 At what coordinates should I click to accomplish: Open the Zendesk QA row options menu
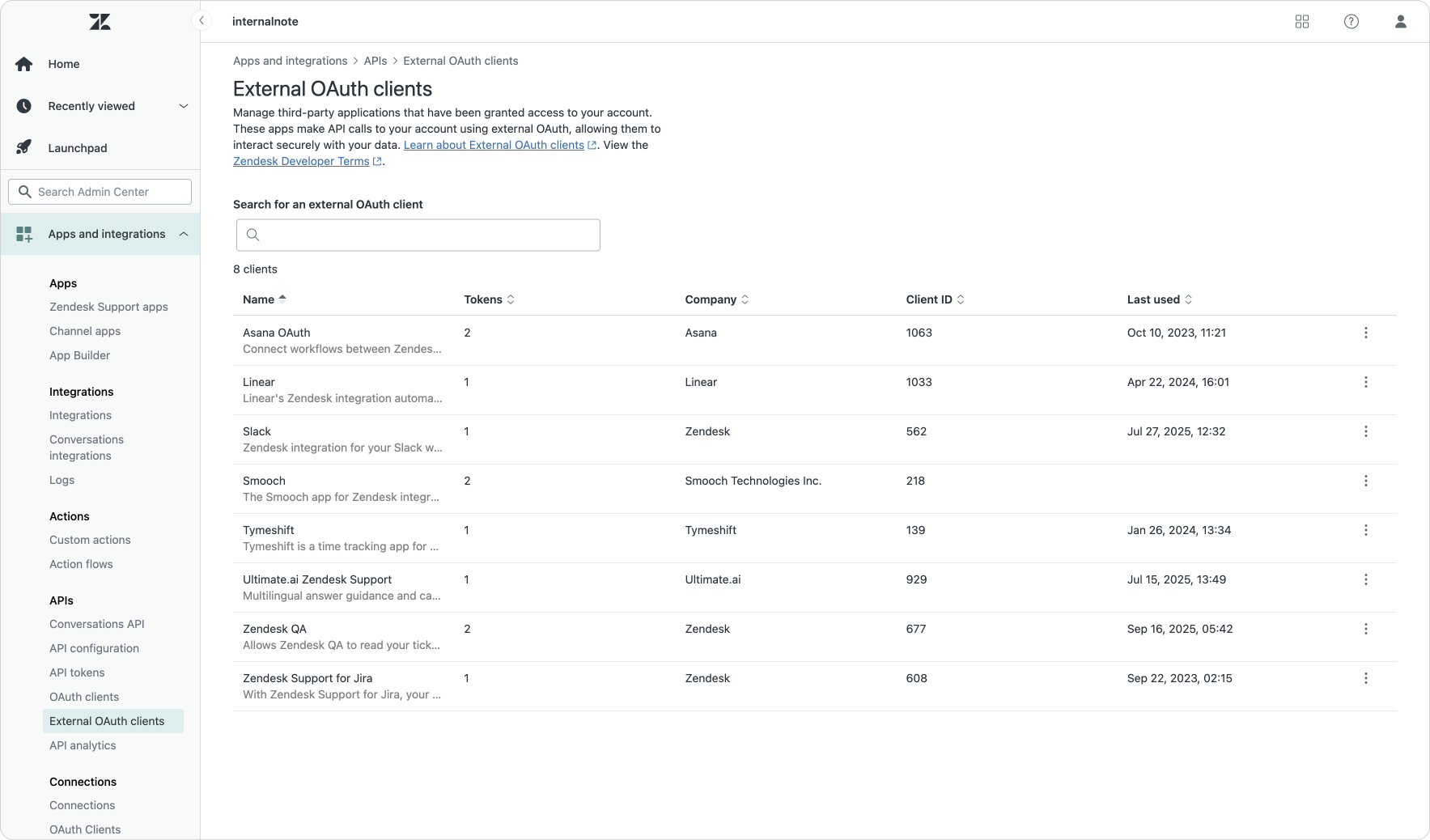pyautogui.click(x=1365, y=629)
